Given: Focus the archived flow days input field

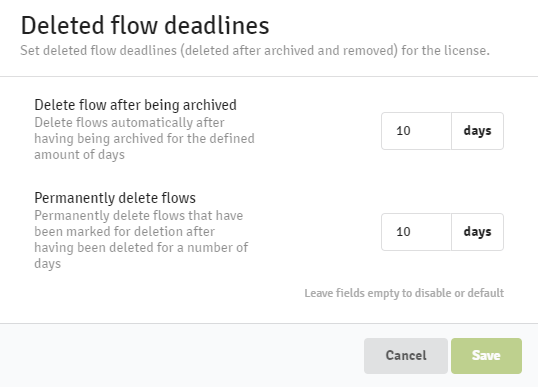Looking at the screenshot, I should pyautogui.click(x=416, y=131).
